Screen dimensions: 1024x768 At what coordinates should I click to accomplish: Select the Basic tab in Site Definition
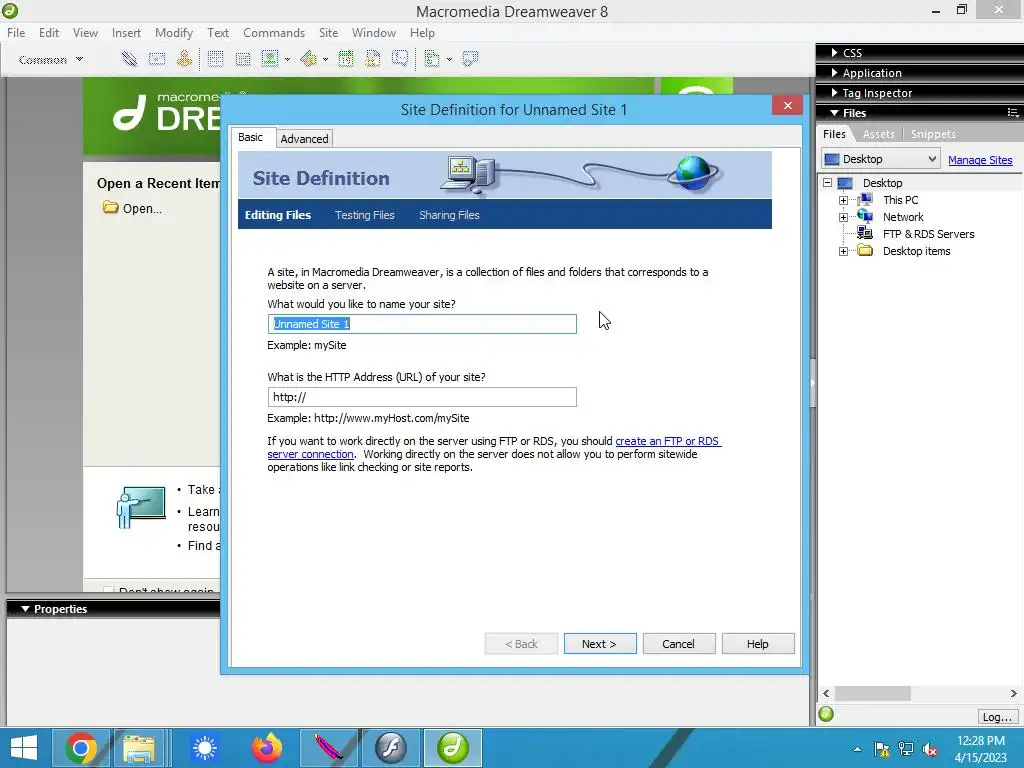point(251,137)
